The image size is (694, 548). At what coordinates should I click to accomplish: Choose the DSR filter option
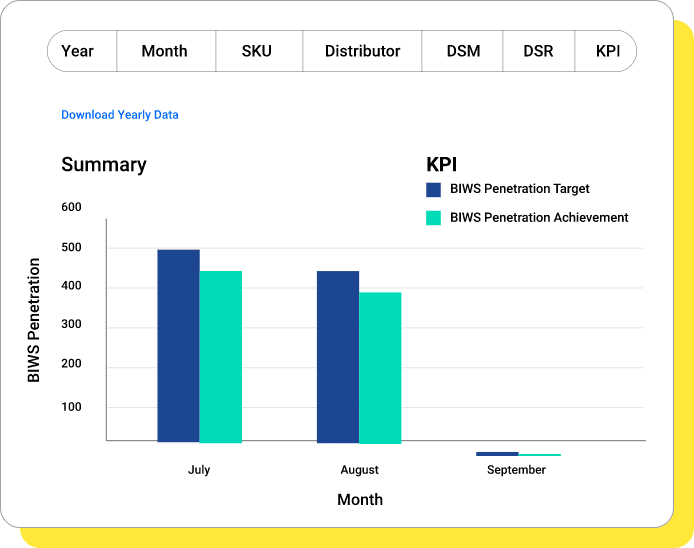(x=538, y=51)
